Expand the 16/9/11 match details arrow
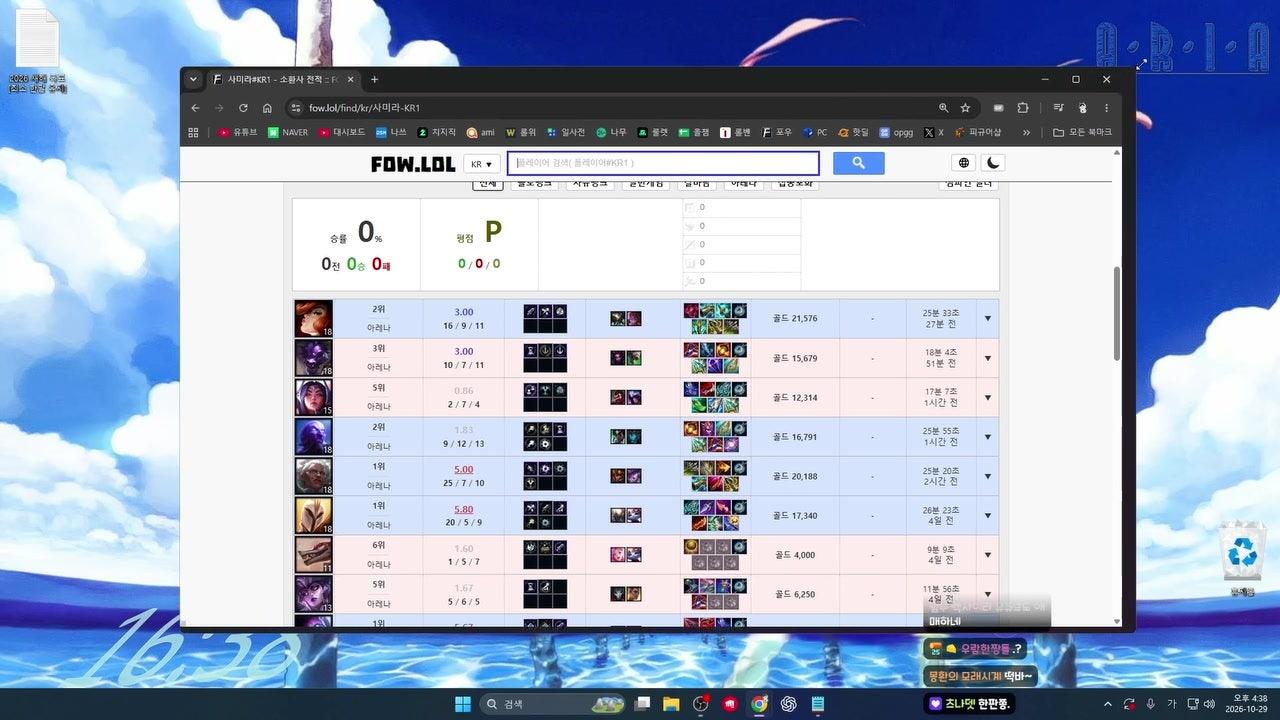 tap(988, 319)
